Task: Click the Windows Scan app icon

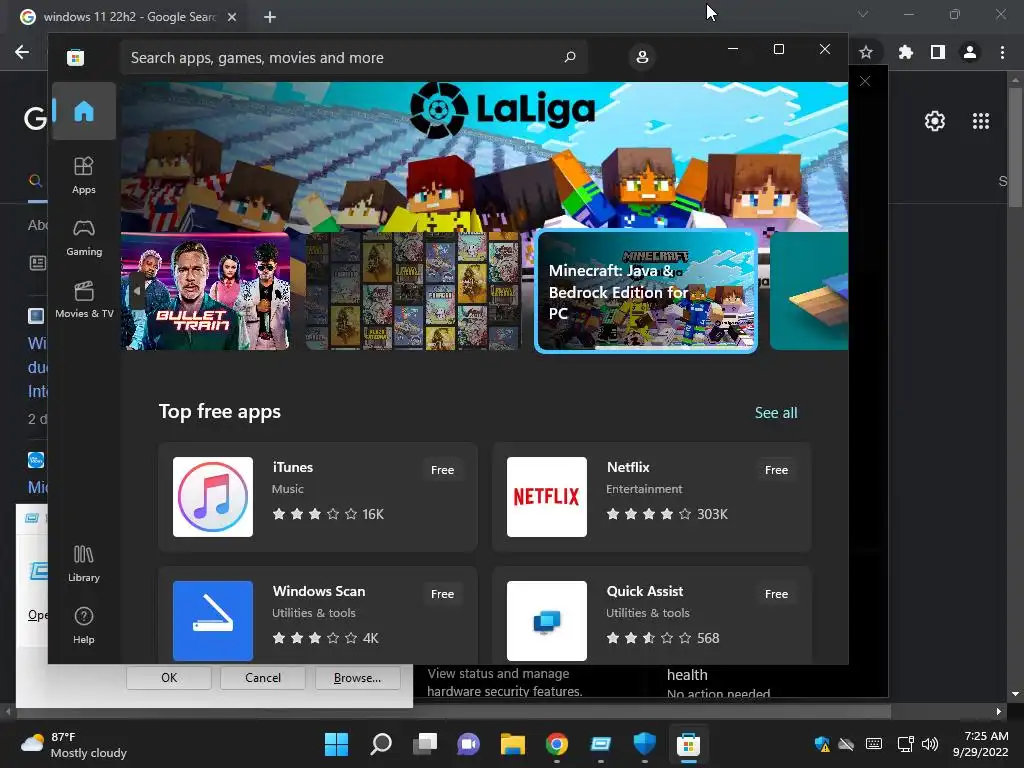Action: (213, 621)
